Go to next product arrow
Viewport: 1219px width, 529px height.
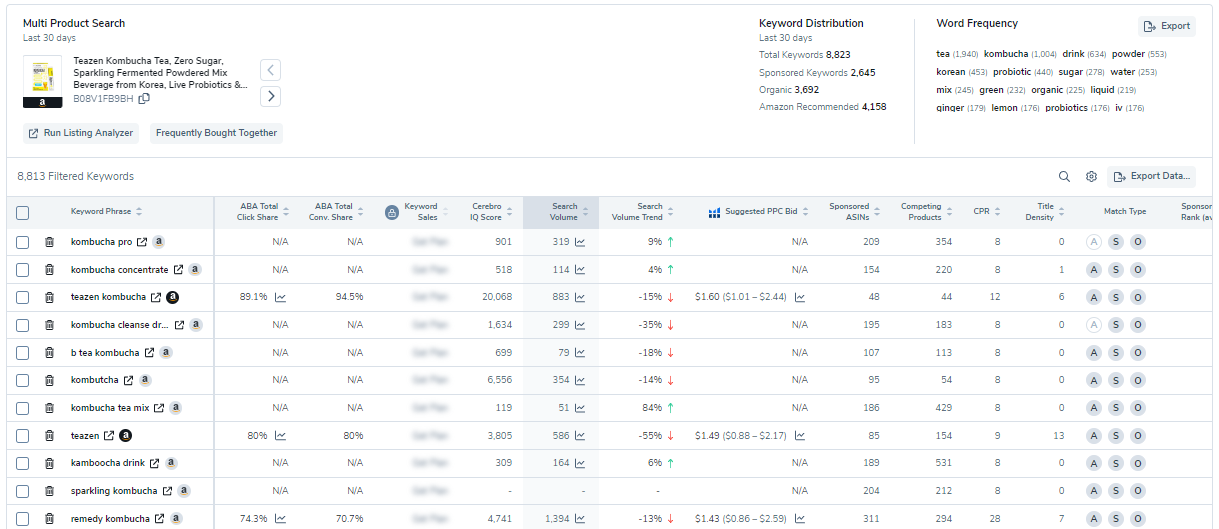pos(270,96)
